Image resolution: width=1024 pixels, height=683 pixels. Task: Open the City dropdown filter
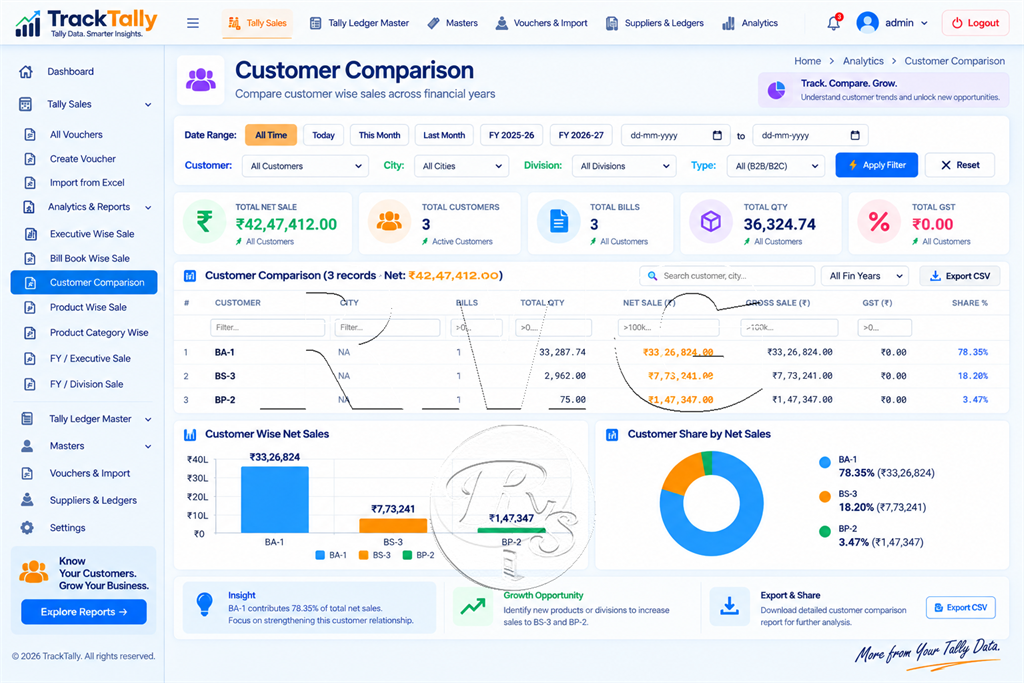(461, 166)
